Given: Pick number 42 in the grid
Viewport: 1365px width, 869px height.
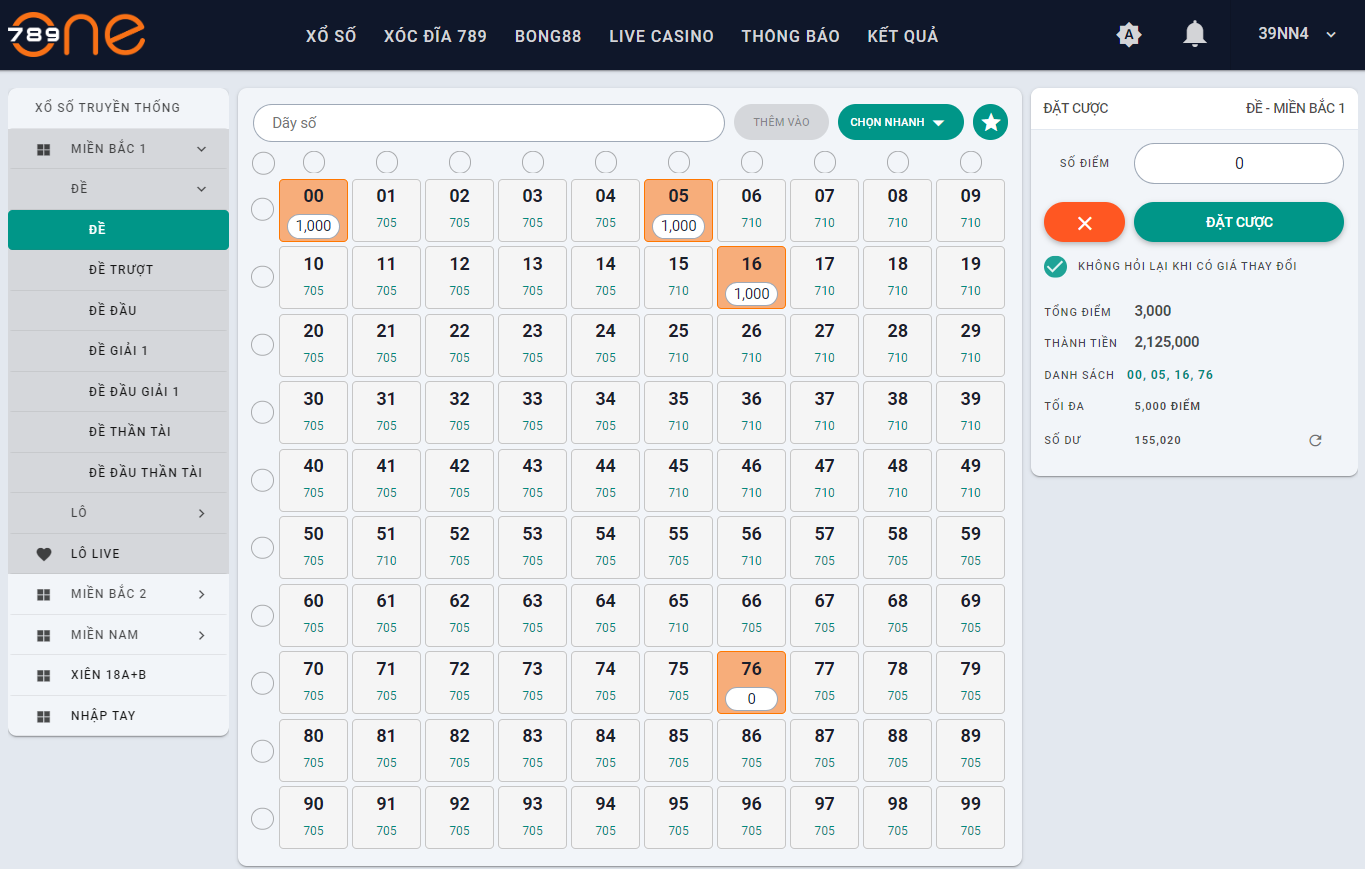Looking at the screenshot, I should pos(460,480).
